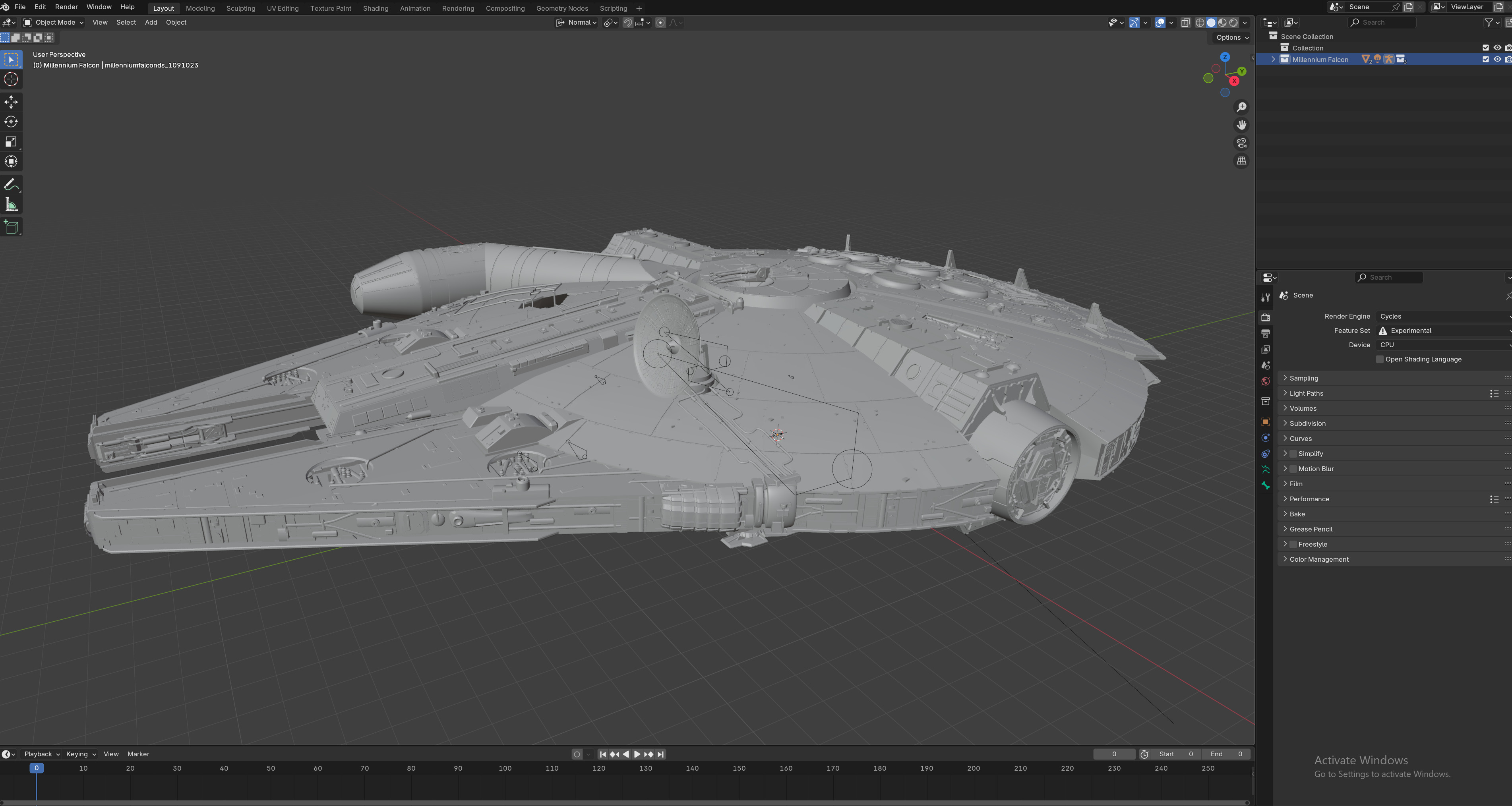Image resolution: width=1512 pixels, height=806 pixels.
Task: Toggle proportional editing in header
Action: 660,22
